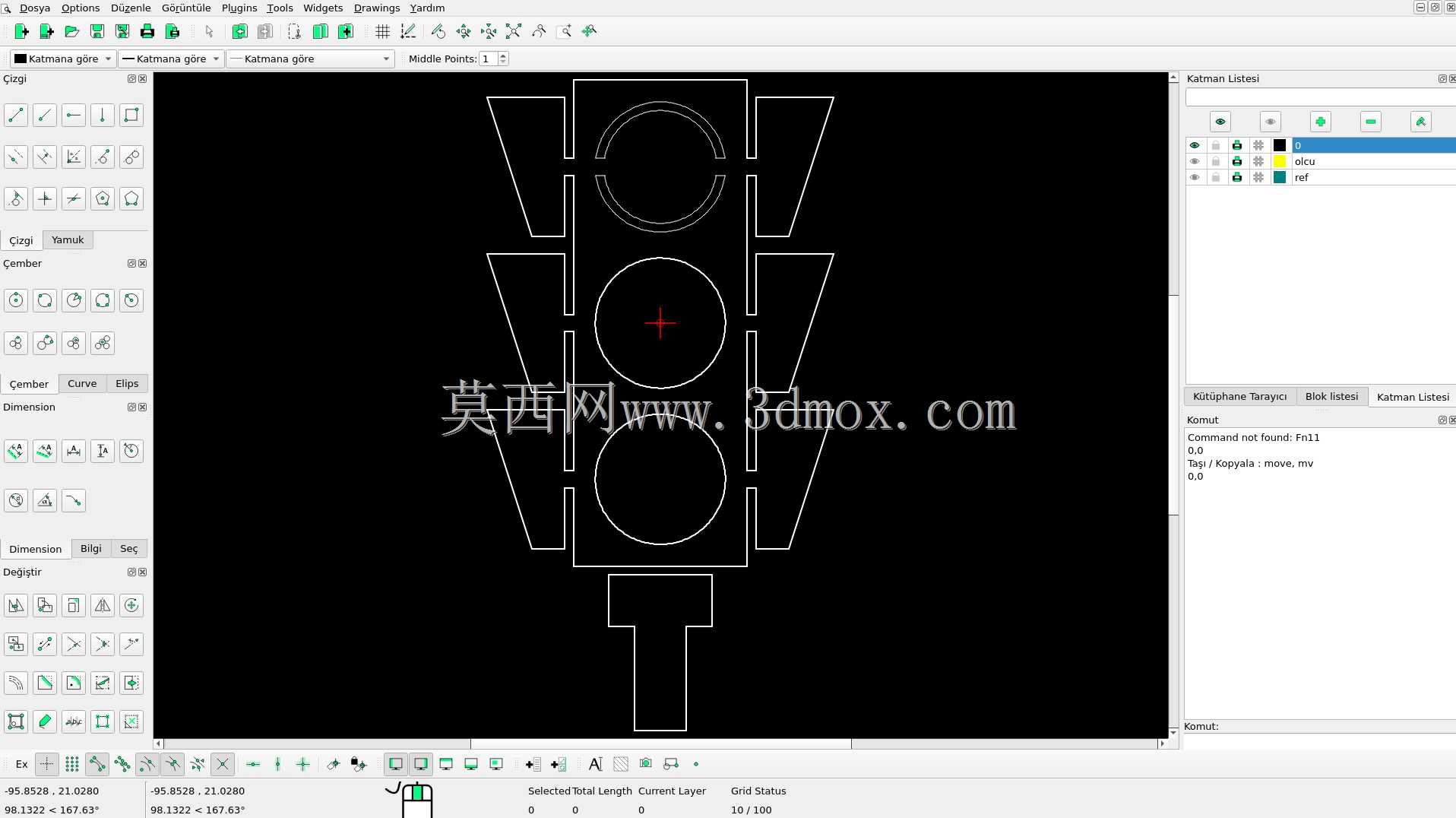Toggle snap to endpoints
Image resolution: width=1456 pixels, height=818 pixels.
click(97, 764)
